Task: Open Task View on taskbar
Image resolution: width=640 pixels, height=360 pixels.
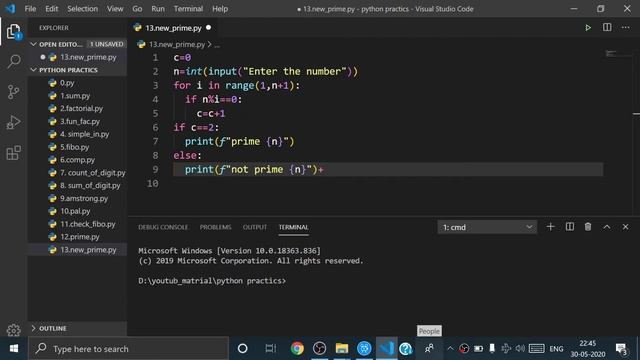Action: click(270, 349)
